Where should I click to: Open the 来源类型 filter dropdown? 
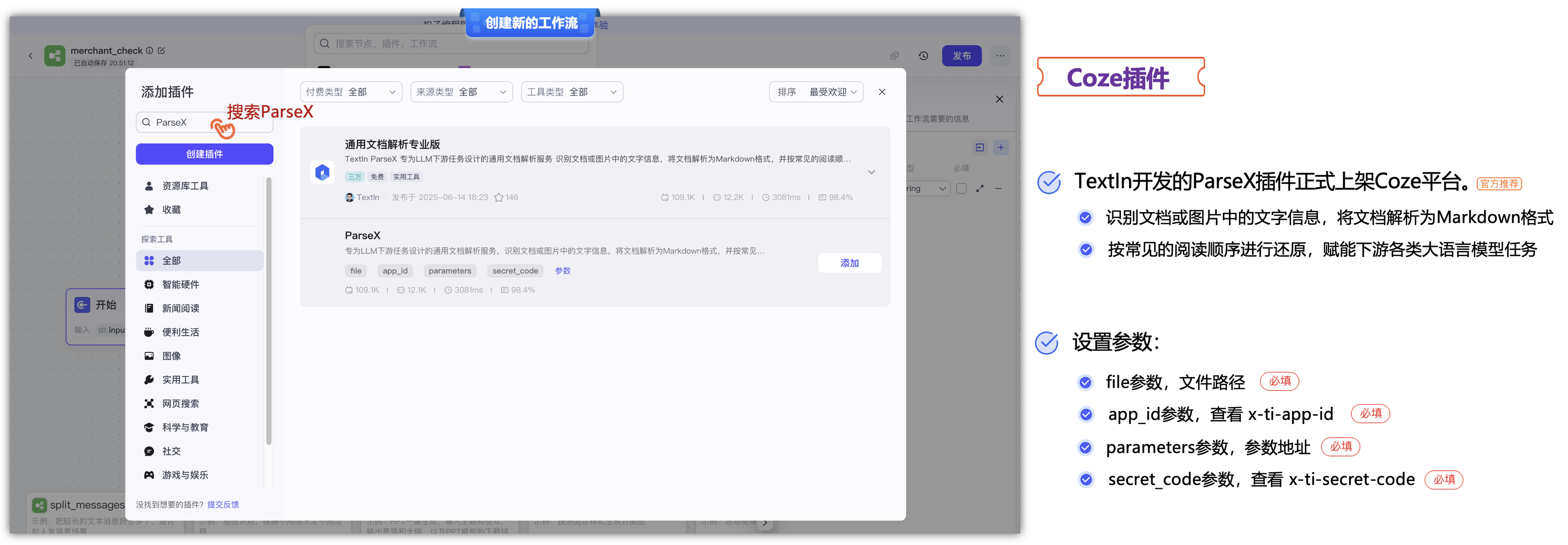pos(461,92)
